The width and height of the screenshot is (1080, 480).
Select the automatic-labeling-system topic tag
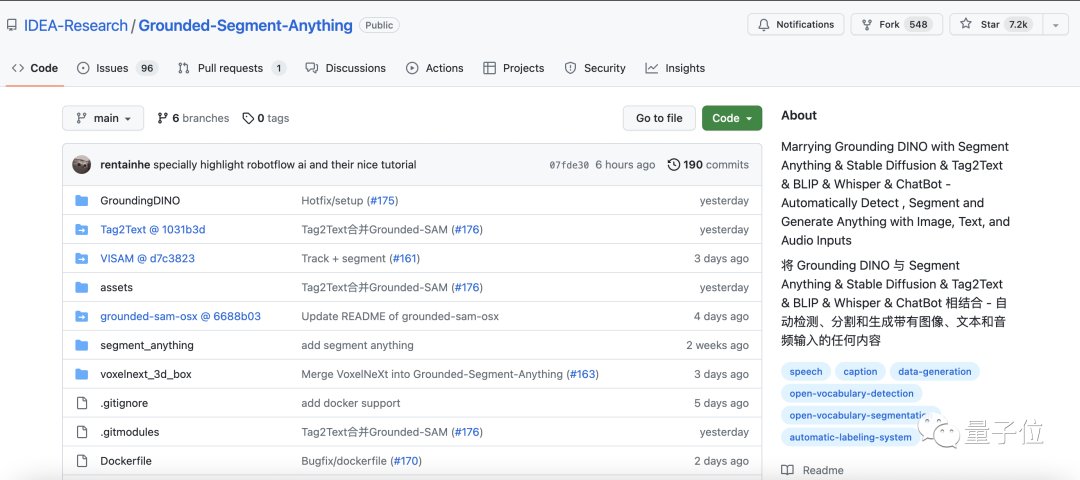851,437
